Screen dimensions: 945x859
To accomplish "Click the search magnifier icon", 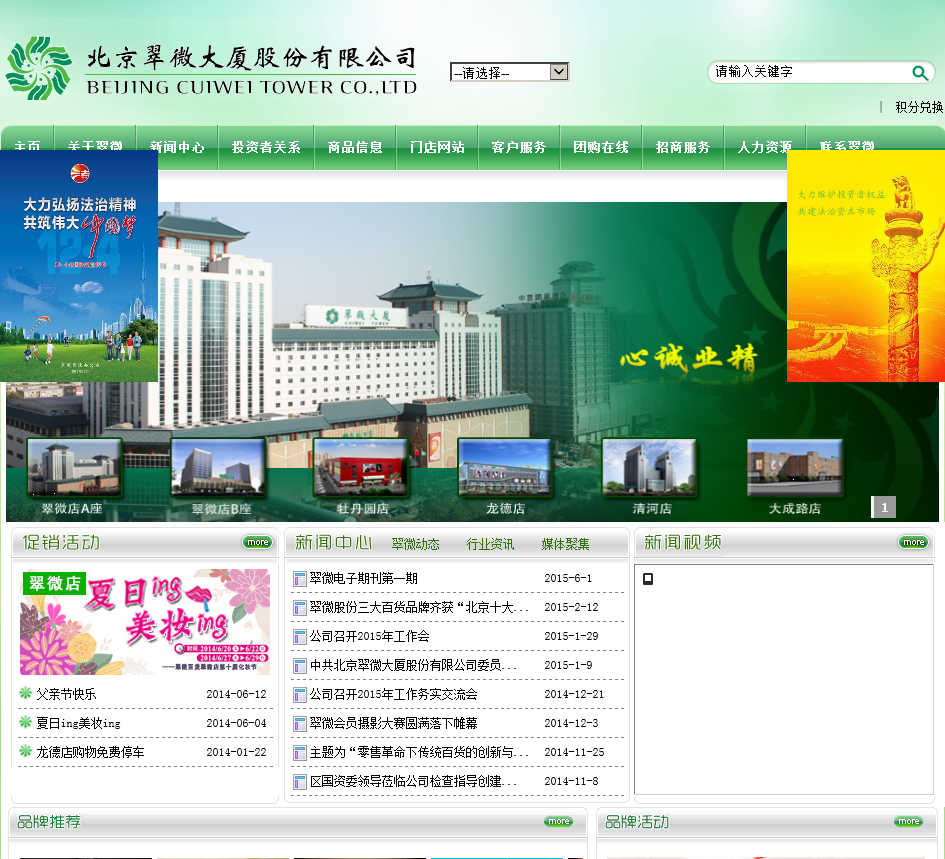I will [919, 73].
